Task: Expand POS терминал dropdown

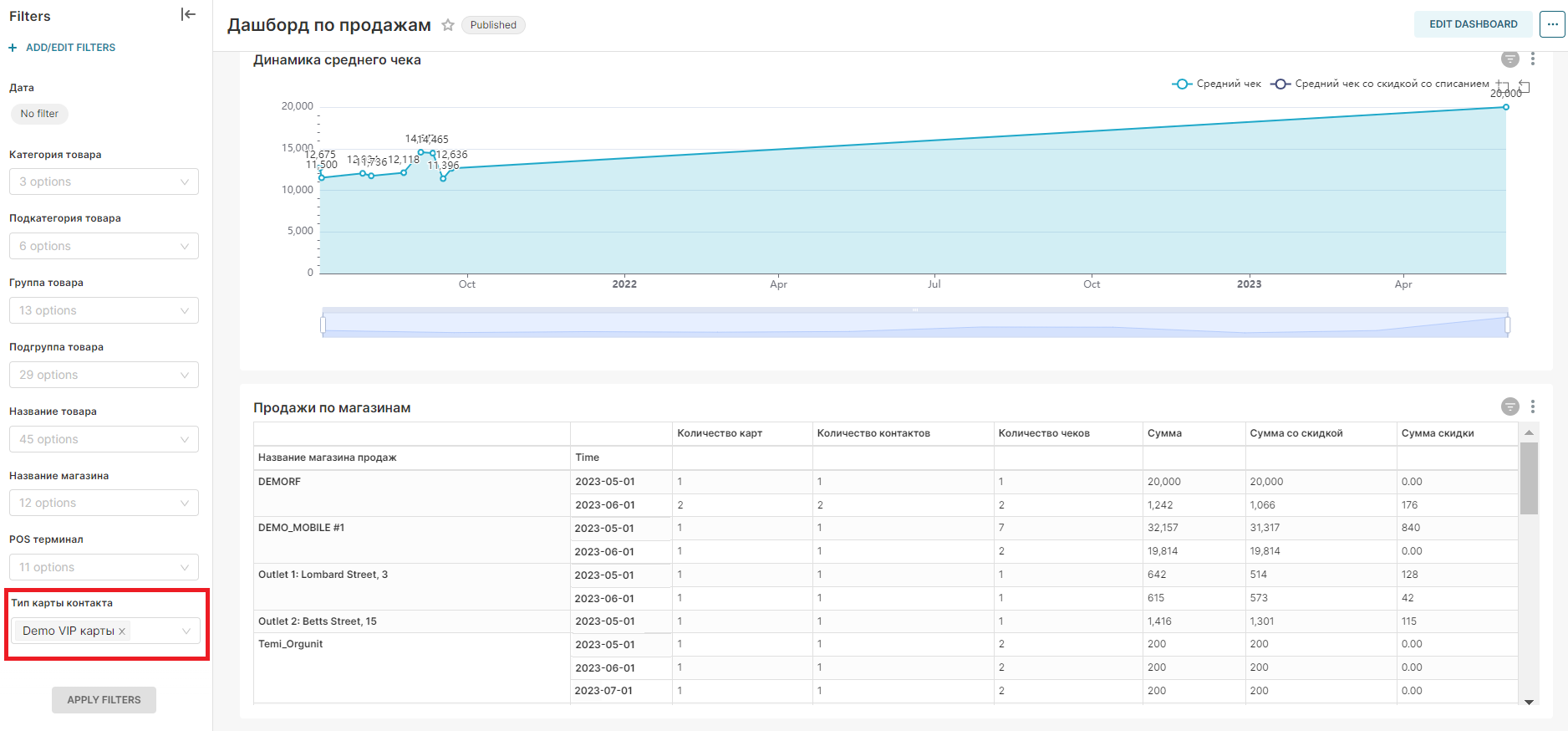Action: [x=104, y=567]
